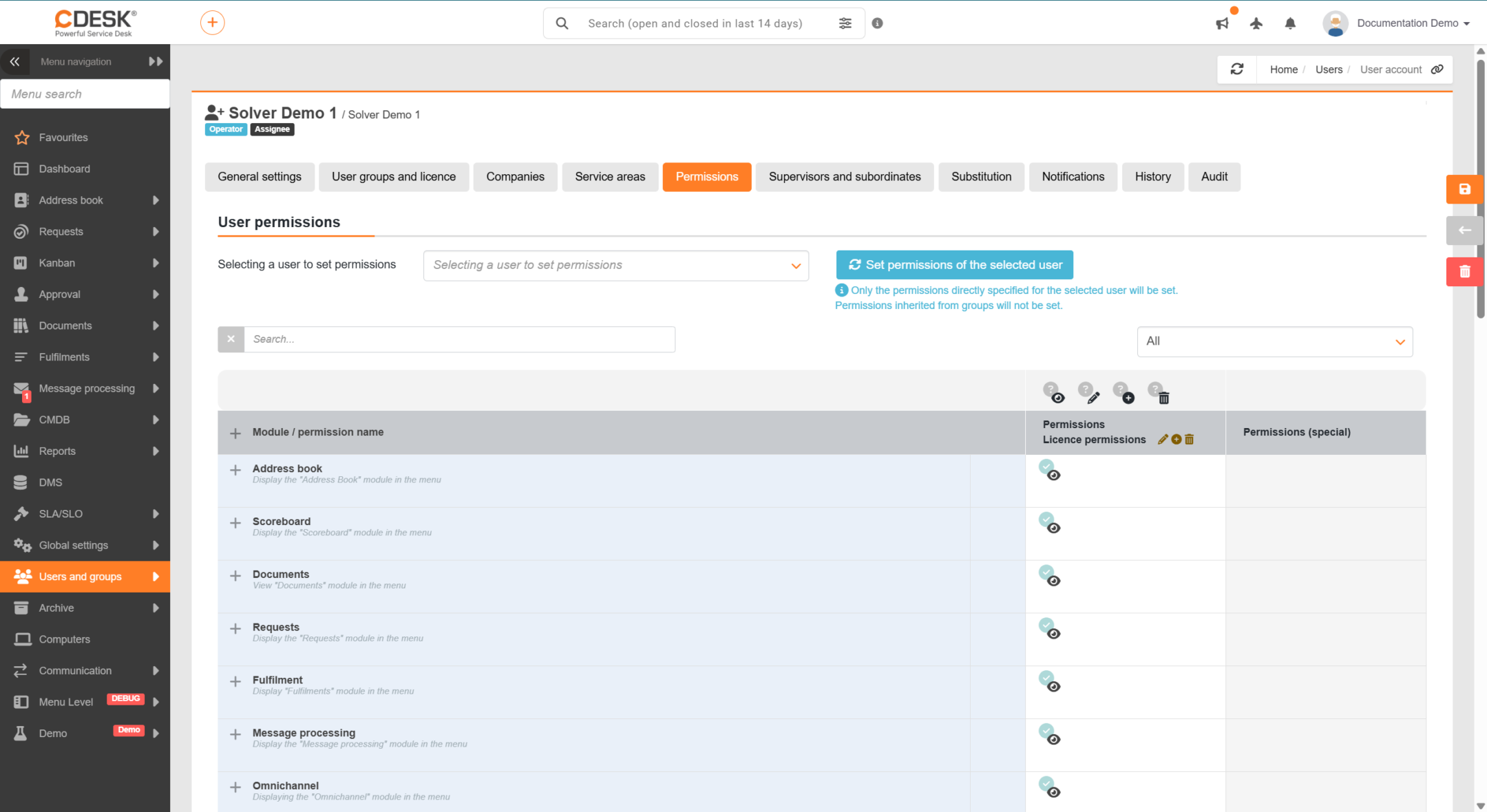The image size is (1487, 812).
Task: Click the airplane mode icon in header
Action: click(x=1256, y=23)
